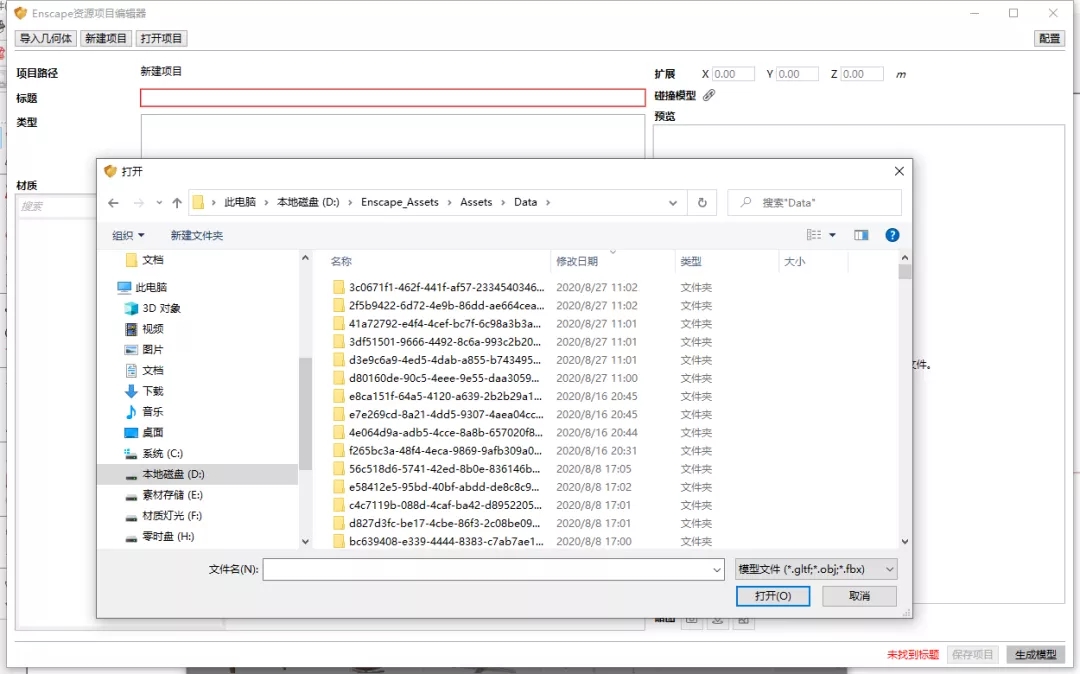The height and width of the screenshot is (674, 1080).
Task: Open Downloads folder in navigation pane
Action: (x=152, y=391)
